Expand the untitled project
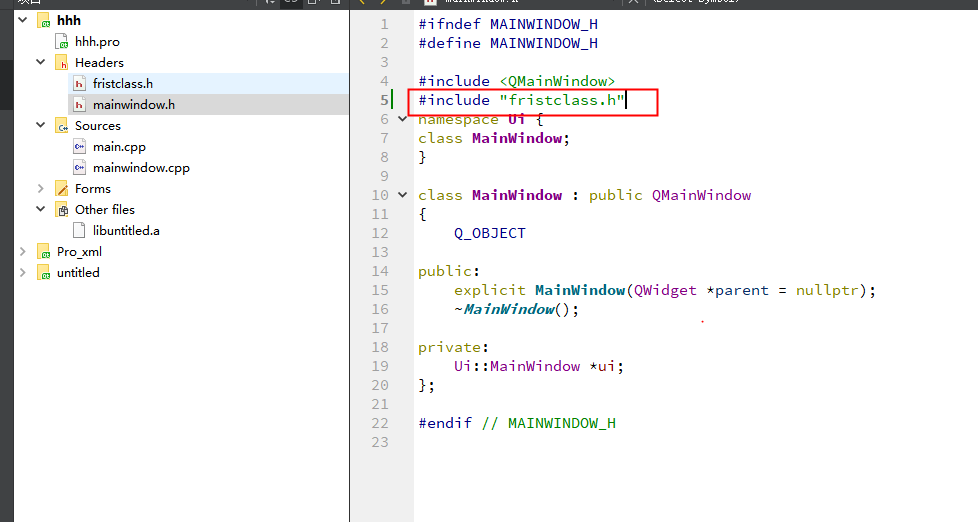 click(x=23, y=273)
